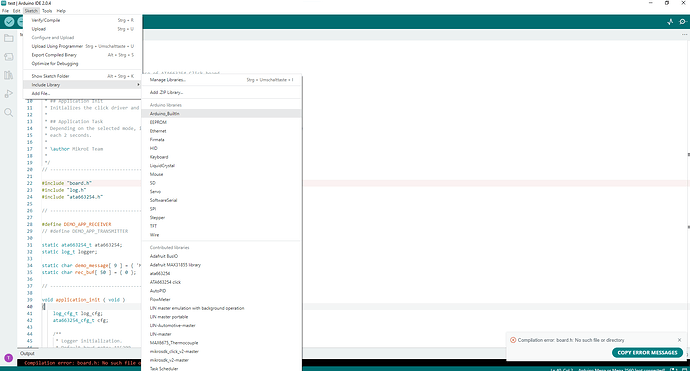The image size is (690, 371).
Task: Include the Adafruit BusIO library
Action: pyautogui.click(x=222, y=256)
